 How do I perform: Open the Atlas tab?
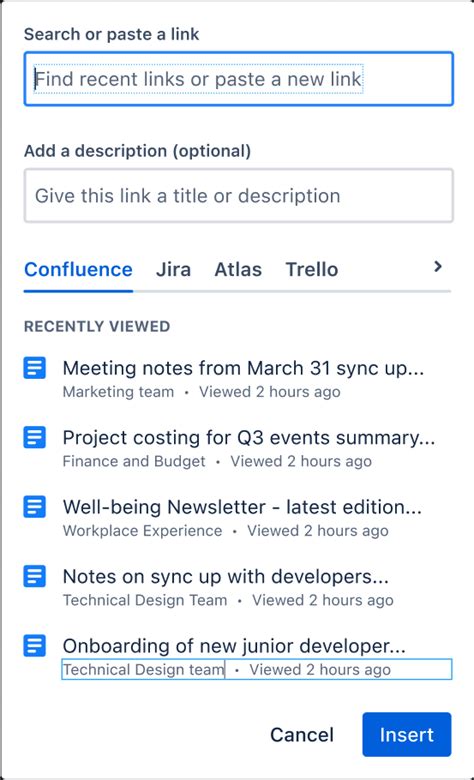point(238,270)
